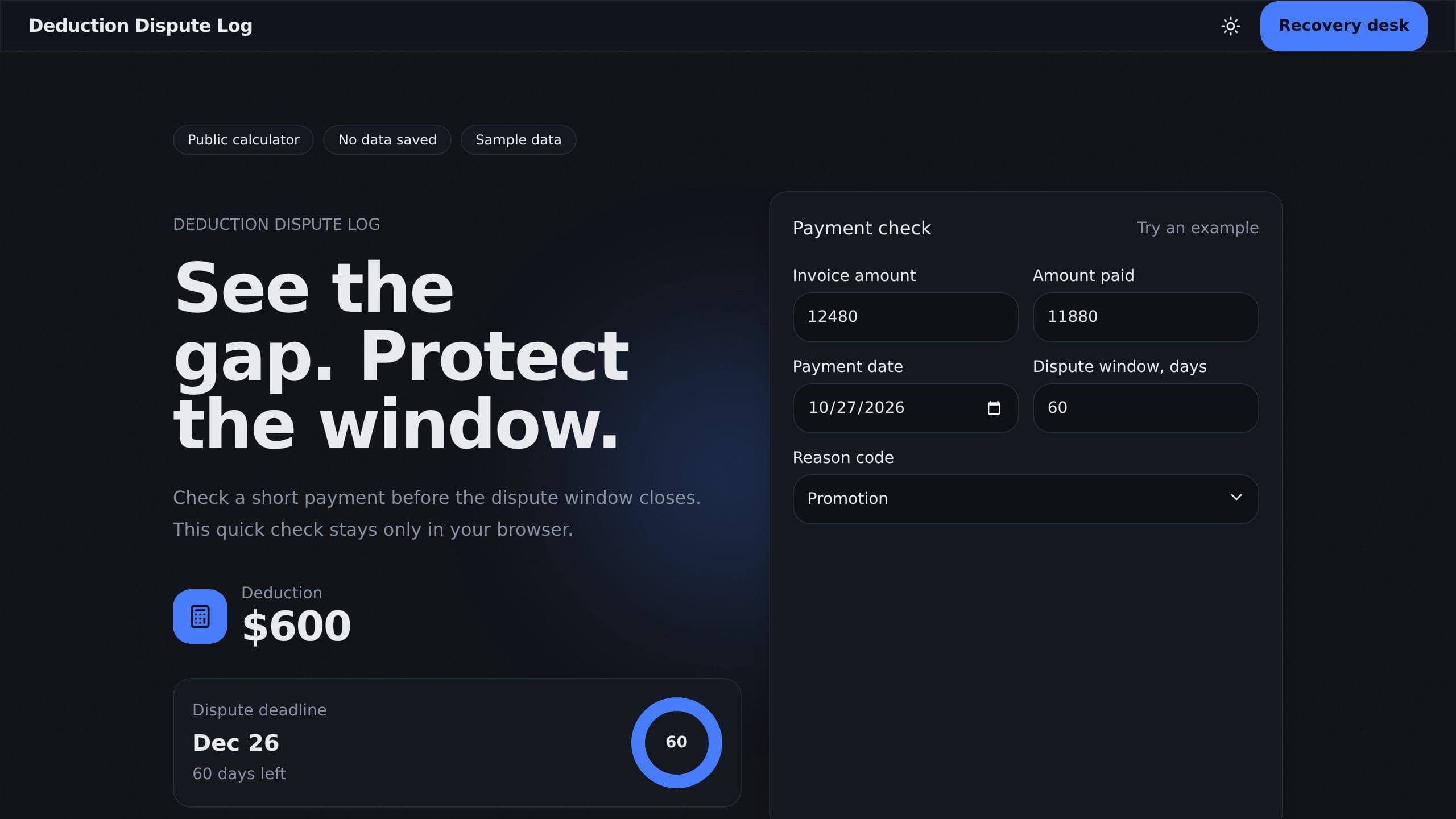Click the Public calculator pill
The width and height of the screenshot is (1456, 819).
(243, 140)
